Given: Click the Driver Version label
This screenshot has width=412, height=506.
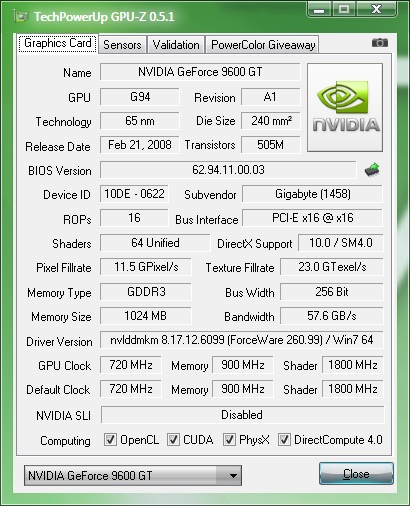Looking at the screenshot, I should tap(59, 342).
